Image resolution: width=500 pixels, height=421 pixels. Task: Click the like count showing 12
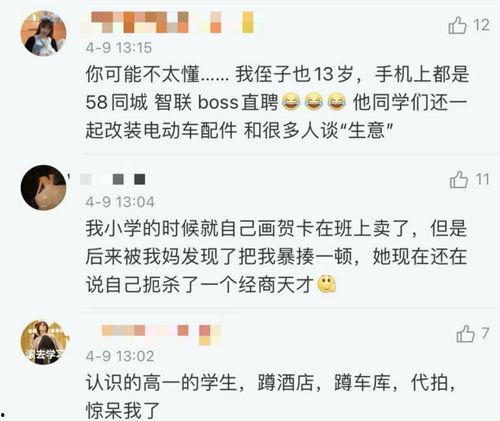coord(481,26)
